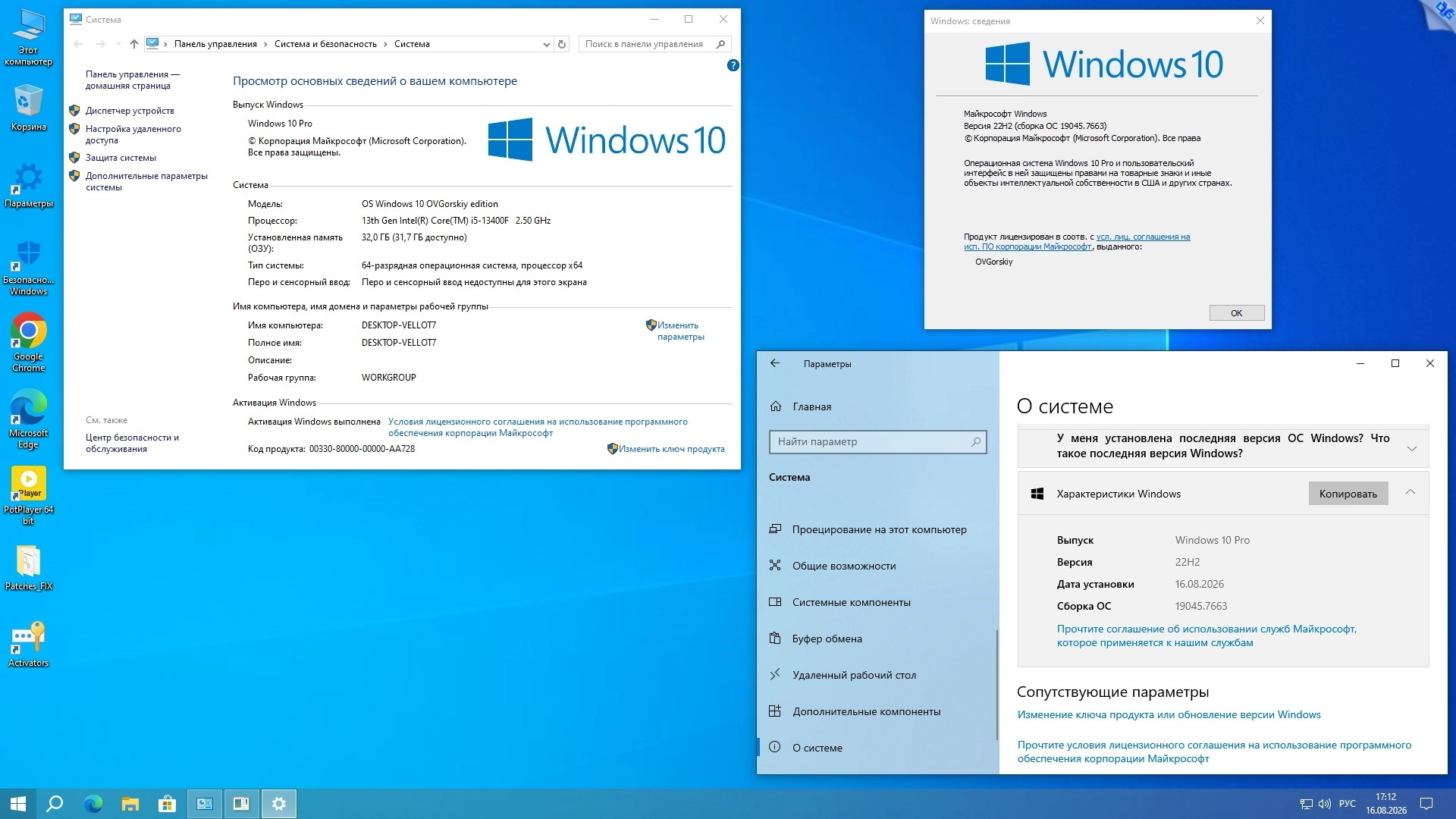This screenshot has height=819, width=1456.
Task: Open Microsoft Store from the taskbar
Action: click(x=167, y=804)
